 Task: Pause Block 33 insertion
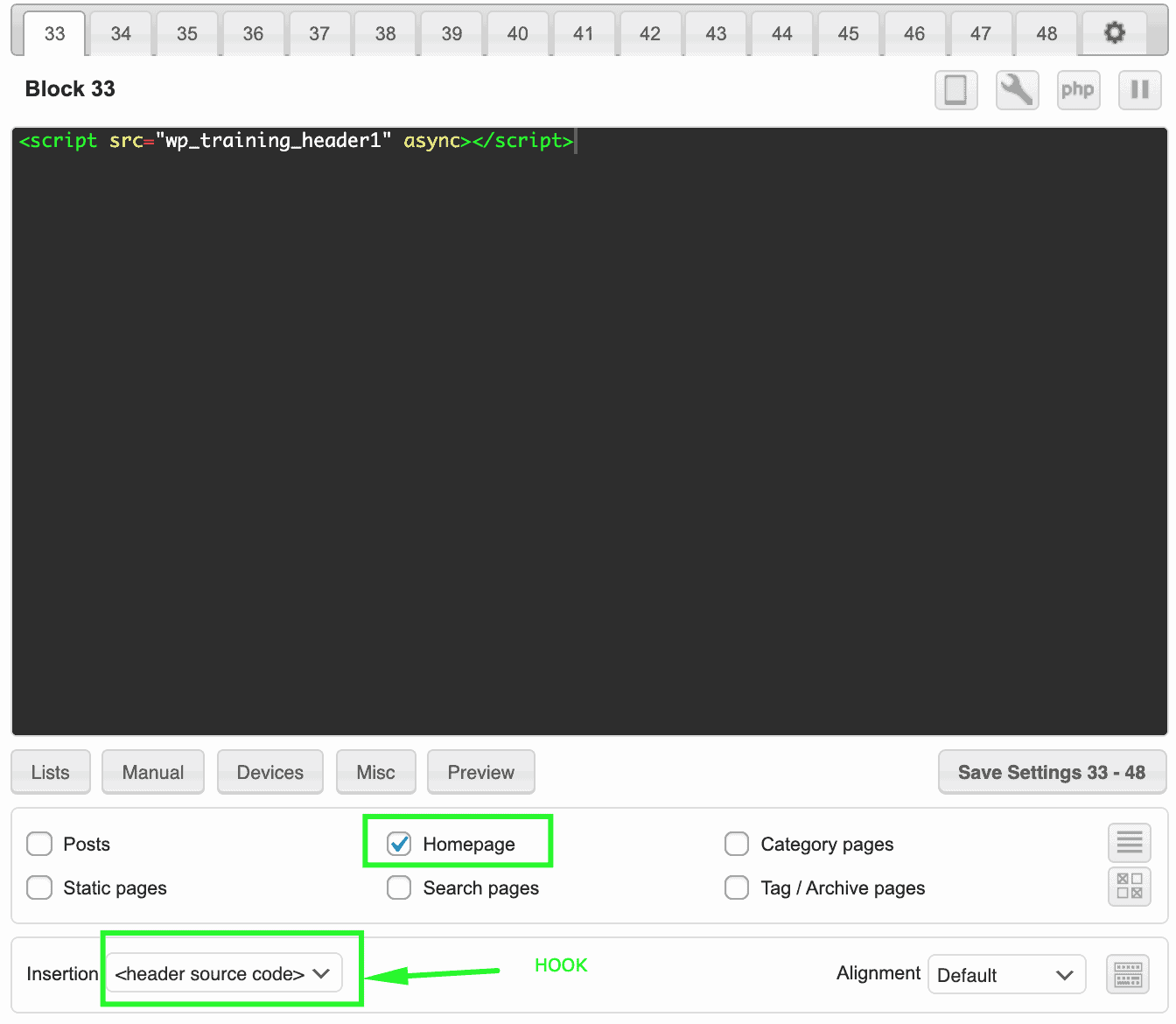pos(1139,89)
